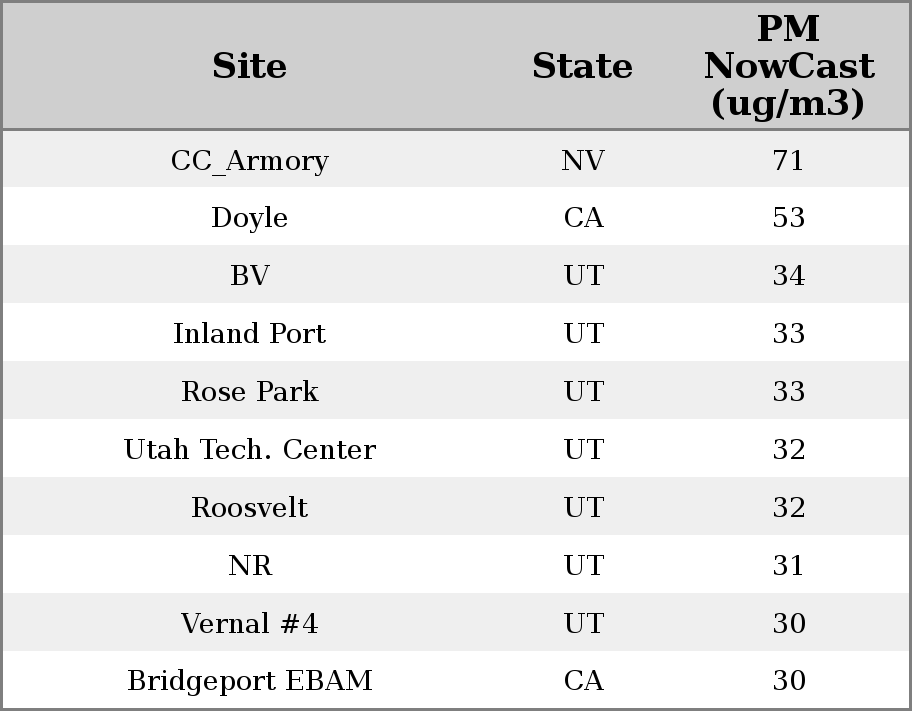This screenshot has width=912, height=711.
Task: Click the PM value 53
Action: (788, 218)
